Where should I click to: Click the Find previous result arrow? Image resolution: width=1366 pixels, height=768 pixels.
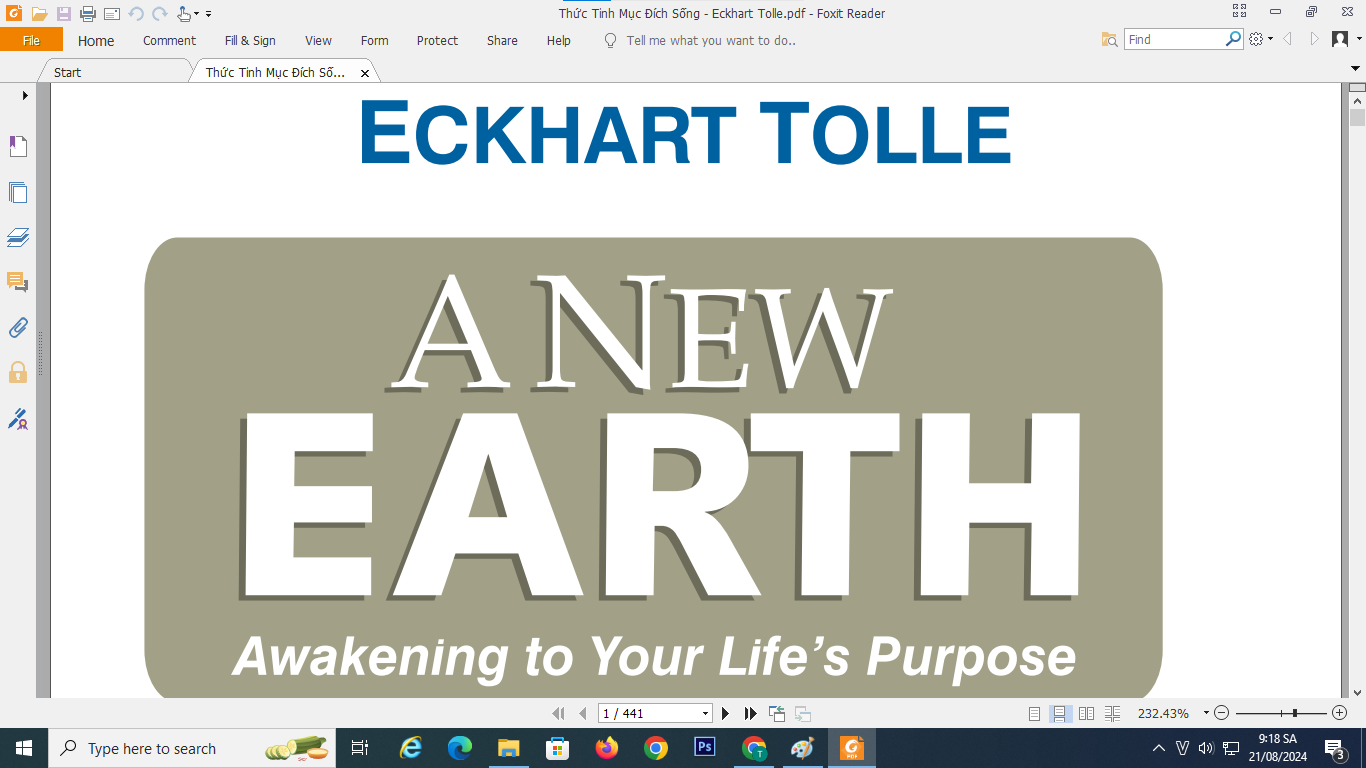coord(1288,39)
